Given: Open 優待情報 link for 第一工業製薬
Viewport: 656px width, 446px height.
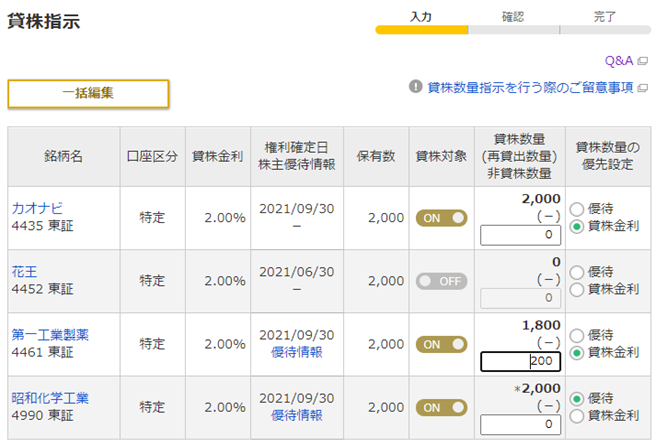Looking at the screenshot, I should pyautogui.click(x=296, y=352).
